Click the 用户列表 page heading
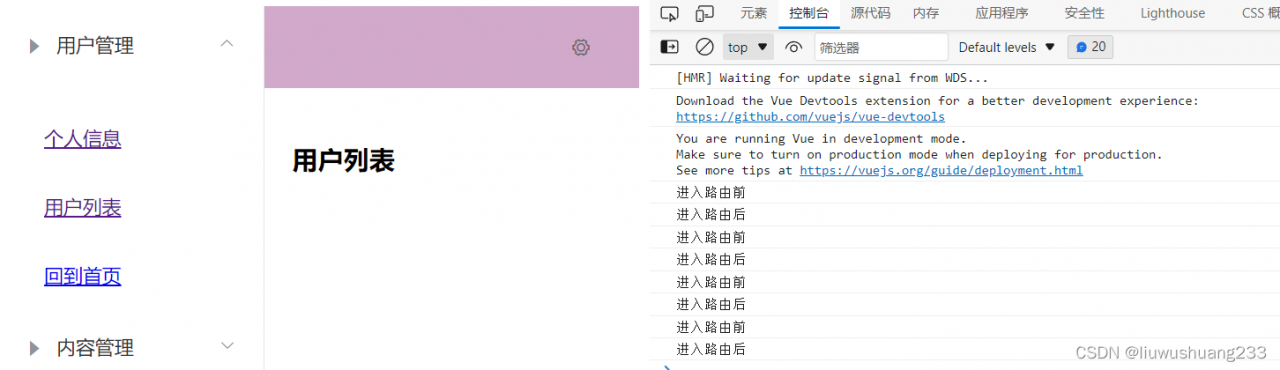The image size is (1280, 370). click(x=343, y=160)
